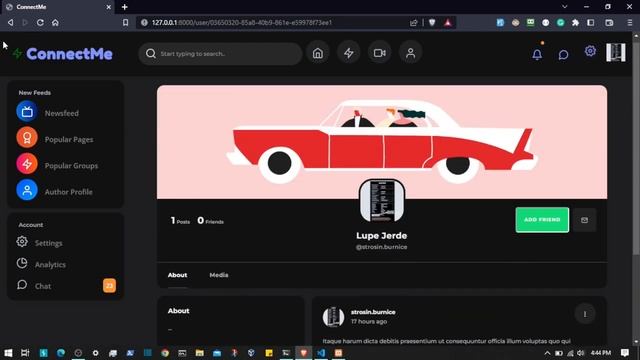Open the Brave shields icon

click(432, 22)
